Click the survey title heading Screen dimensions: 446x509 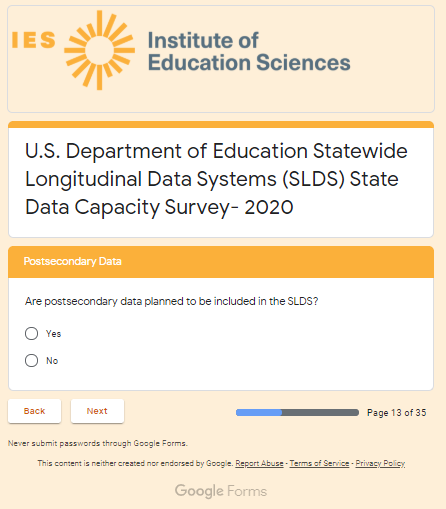[x=217, y=179]
